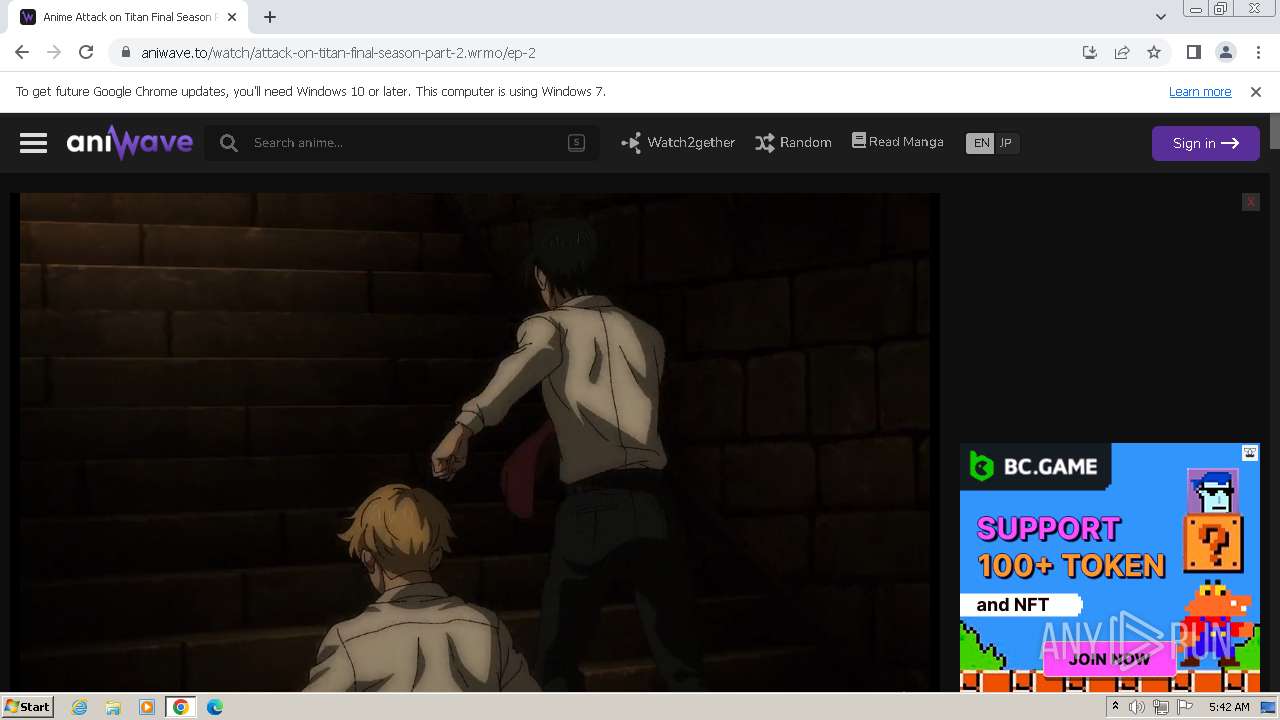Screen dimensions: 1280x720
Task: Switch title language to JP
Action: tap(1006, 143)
